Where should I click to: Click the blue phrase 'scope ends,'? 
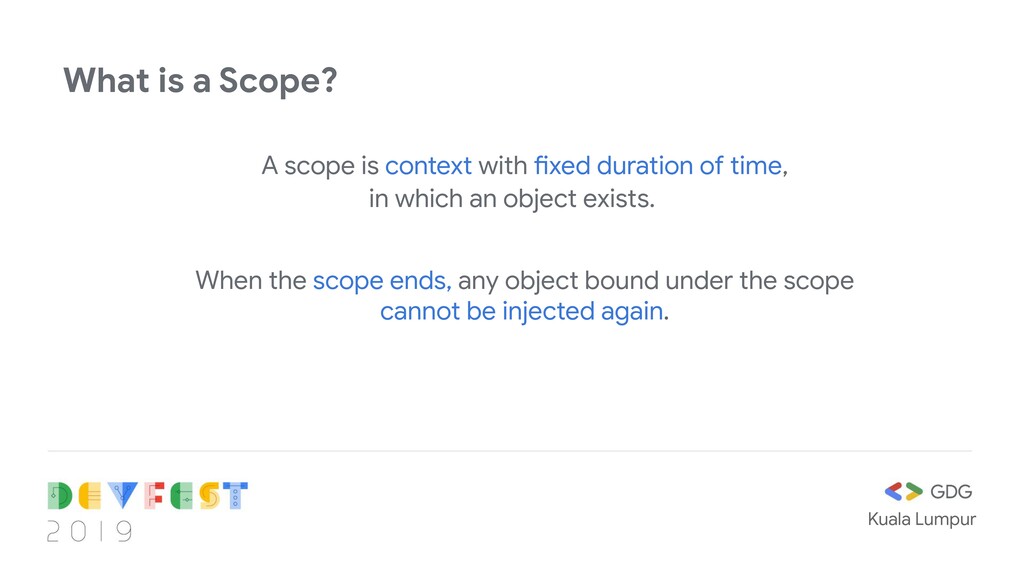(382, 281)
